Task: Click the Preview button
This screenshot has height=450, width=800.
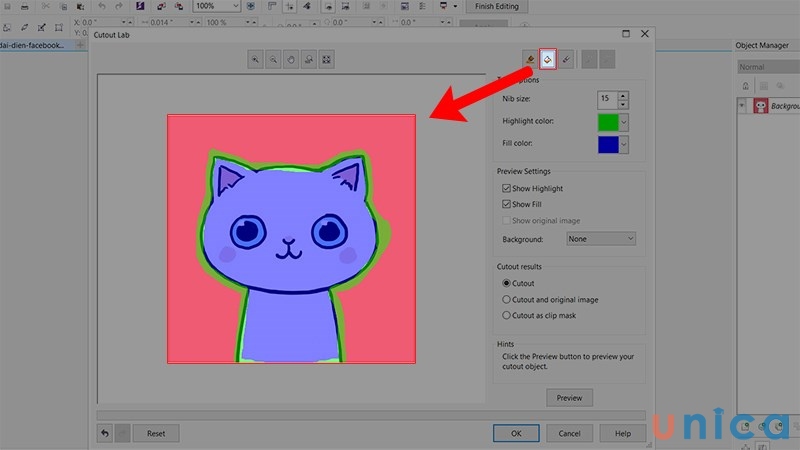Action: (569, 398)
